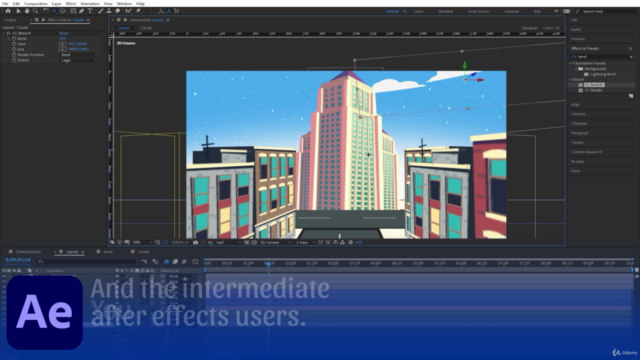Select the Hand tool
Image resolution: width=640 pixels, height=360 pixels.
pos(27,11)
